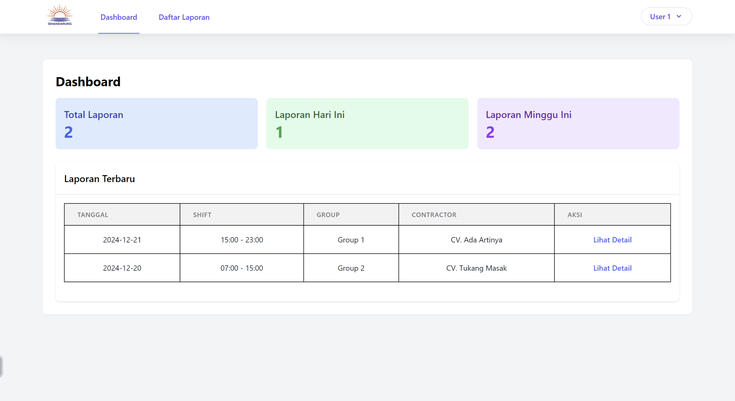Click the Group 1 table cell
The height and width of the screenshot is (401, 735).
point(351,240)
